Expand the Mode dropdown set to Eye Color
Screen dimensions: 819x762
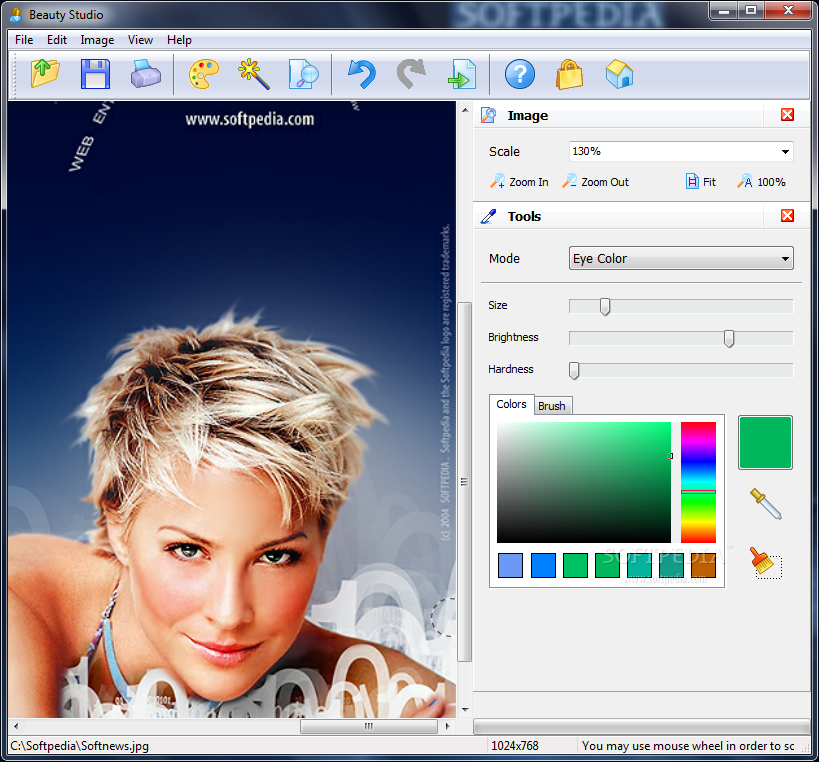point(681,259)
